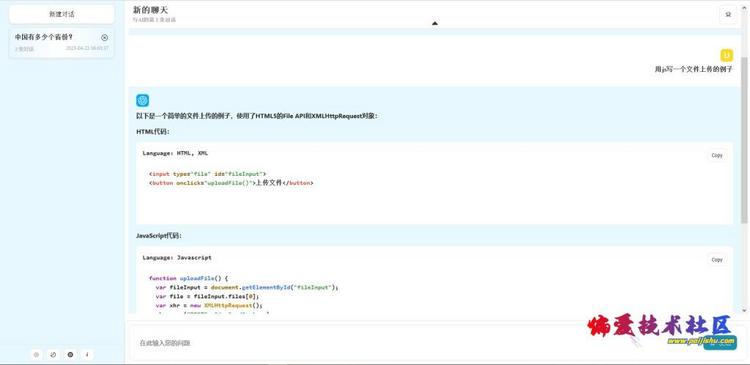The image size is (750, 365).
Task: Click the export icon at the chat header's right
Action: click(x=728, y=14)
